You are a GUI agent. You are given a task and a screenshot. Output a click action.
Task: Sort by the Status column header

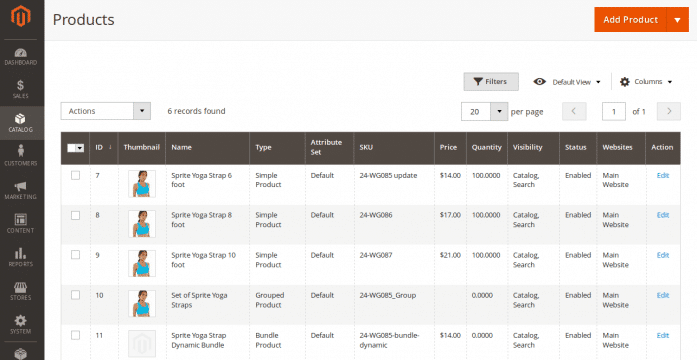click(578, 148)
